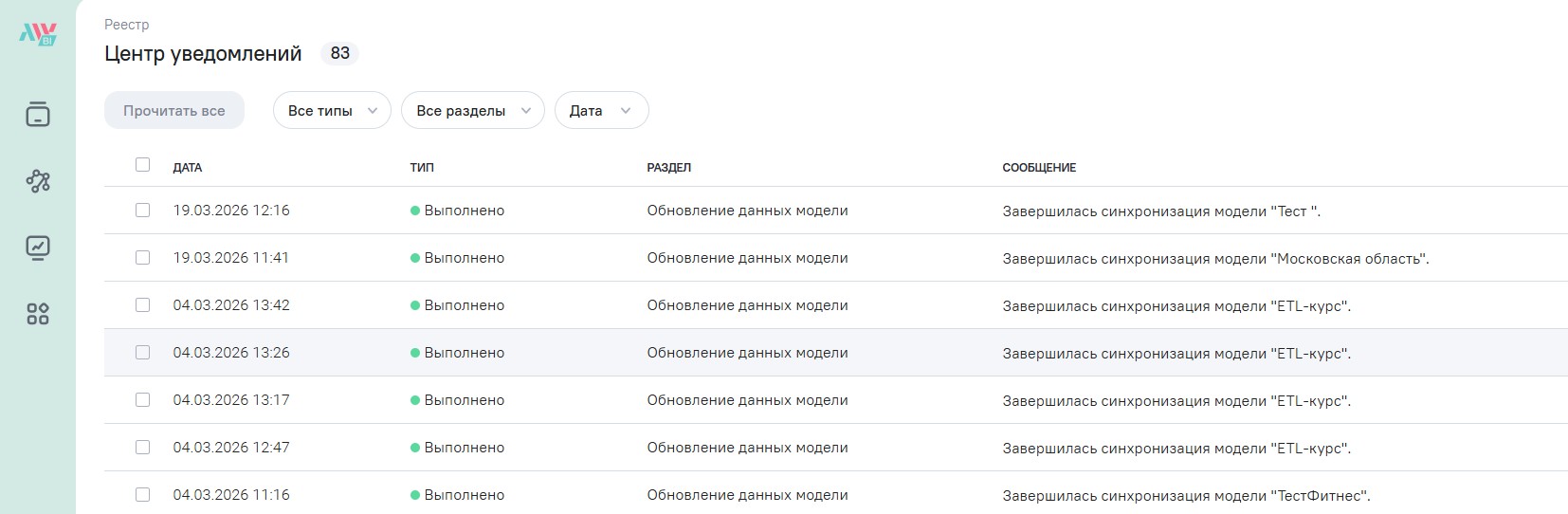Click the 83 notifications count badge
The height and width of the screenshot is (514, 1568).
pos(339,53)
